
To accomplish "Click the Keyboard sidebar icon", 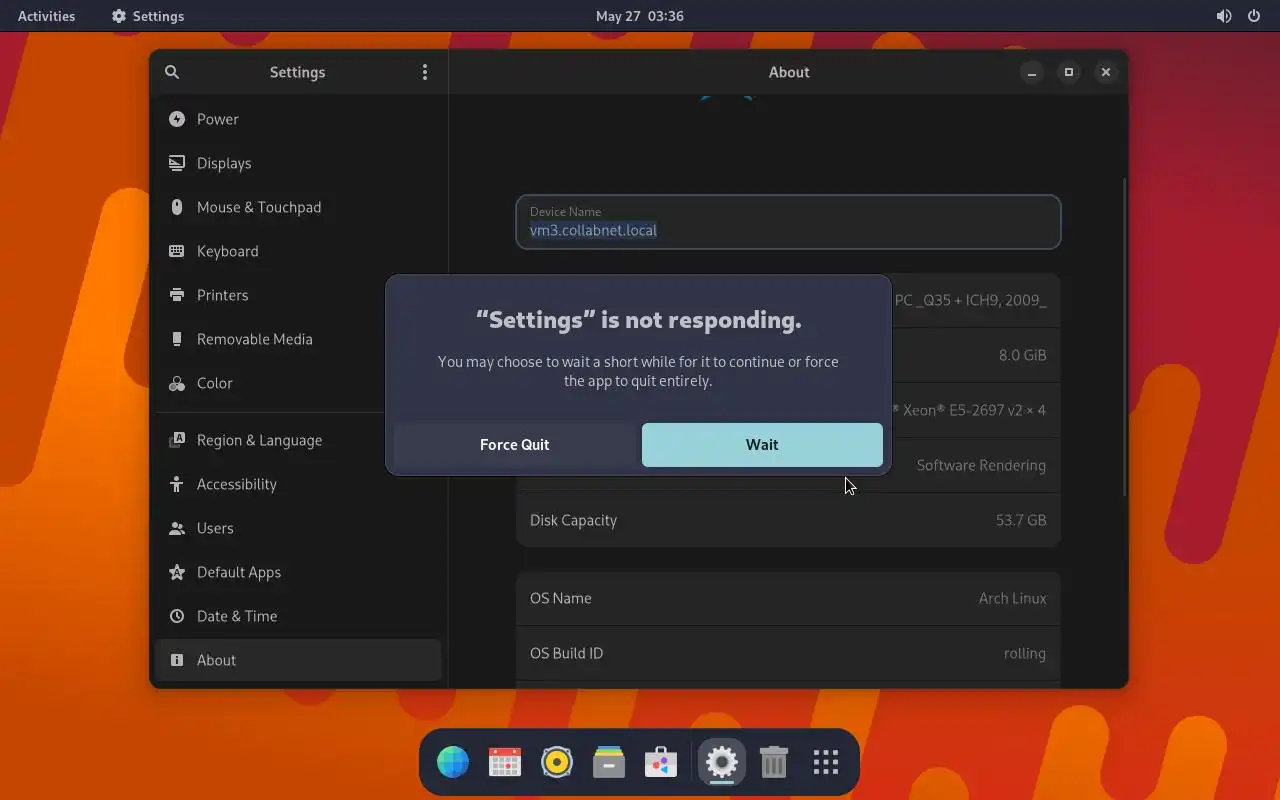I will [177, 251].
